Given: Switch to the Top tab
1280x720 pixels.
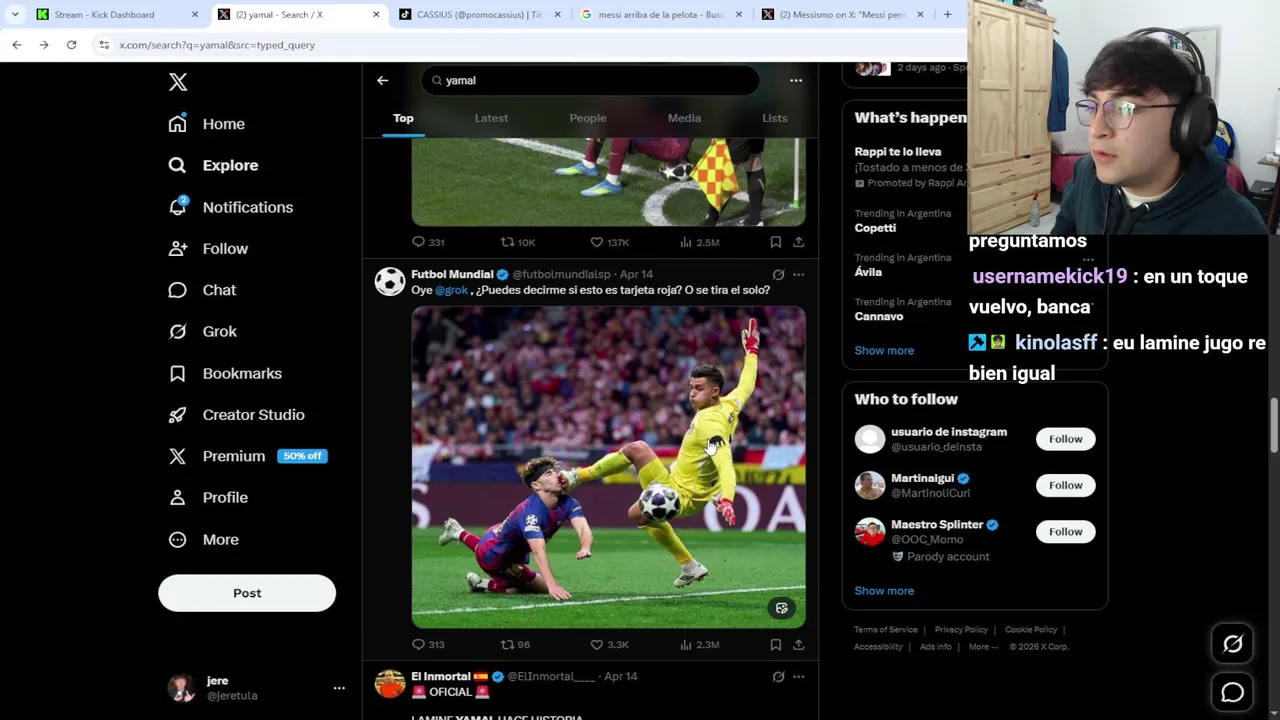Looking at the screenshot, I should [403, 118].
